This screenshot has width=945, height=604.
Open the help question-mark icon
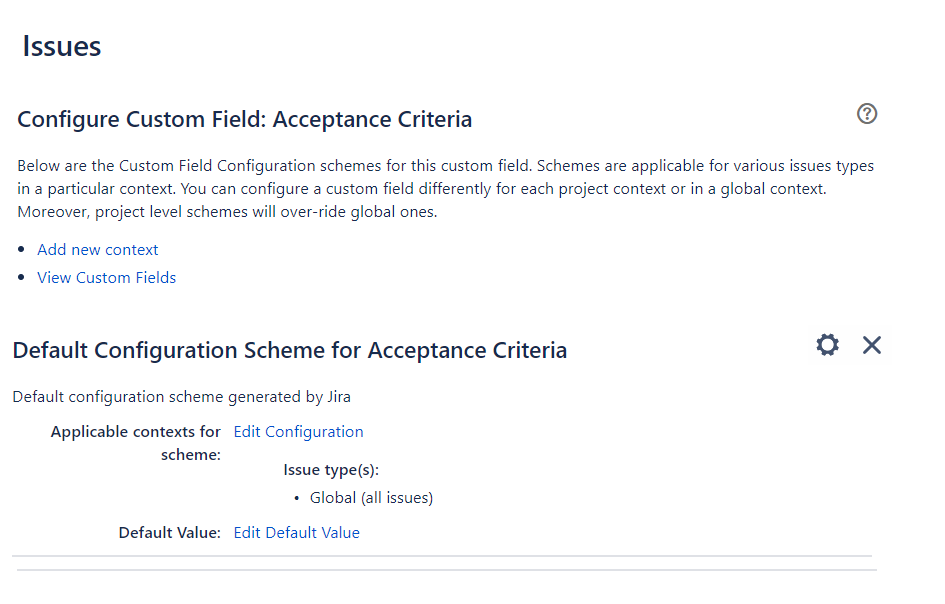click(867, 113)
